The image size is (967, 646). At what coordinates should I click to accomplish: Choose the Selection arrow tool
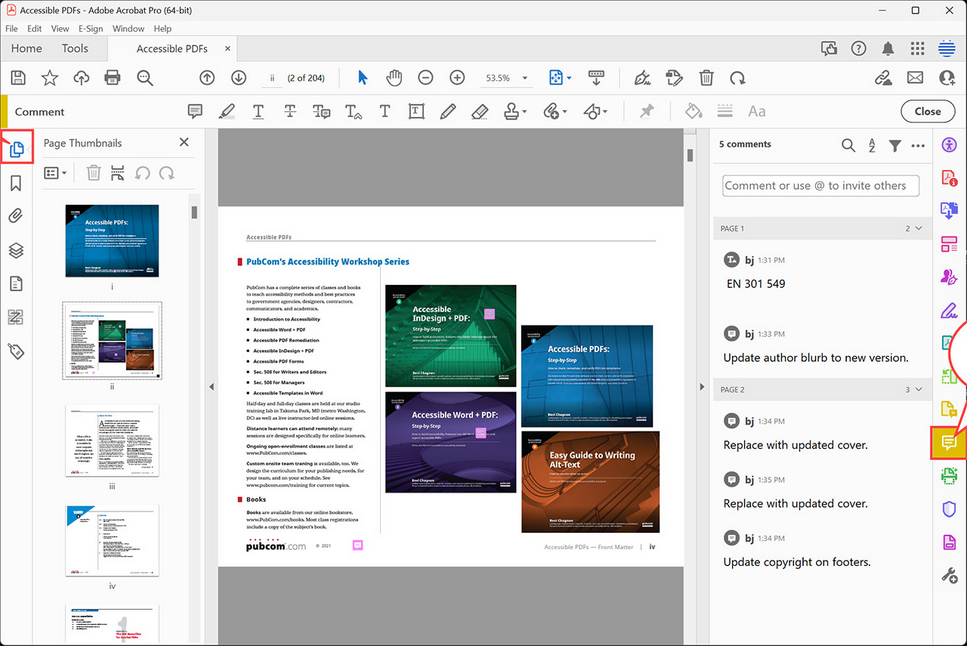363,78
